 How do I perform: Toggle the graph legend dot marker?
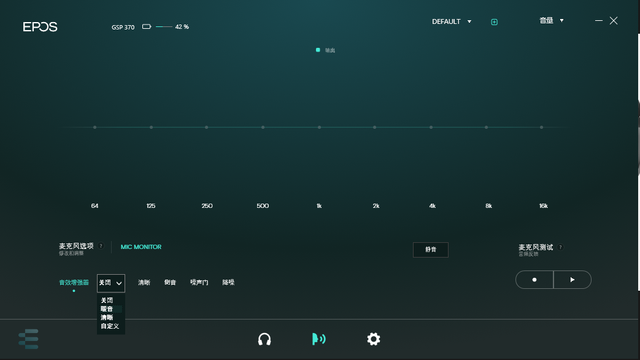click(x=318, y=50)
